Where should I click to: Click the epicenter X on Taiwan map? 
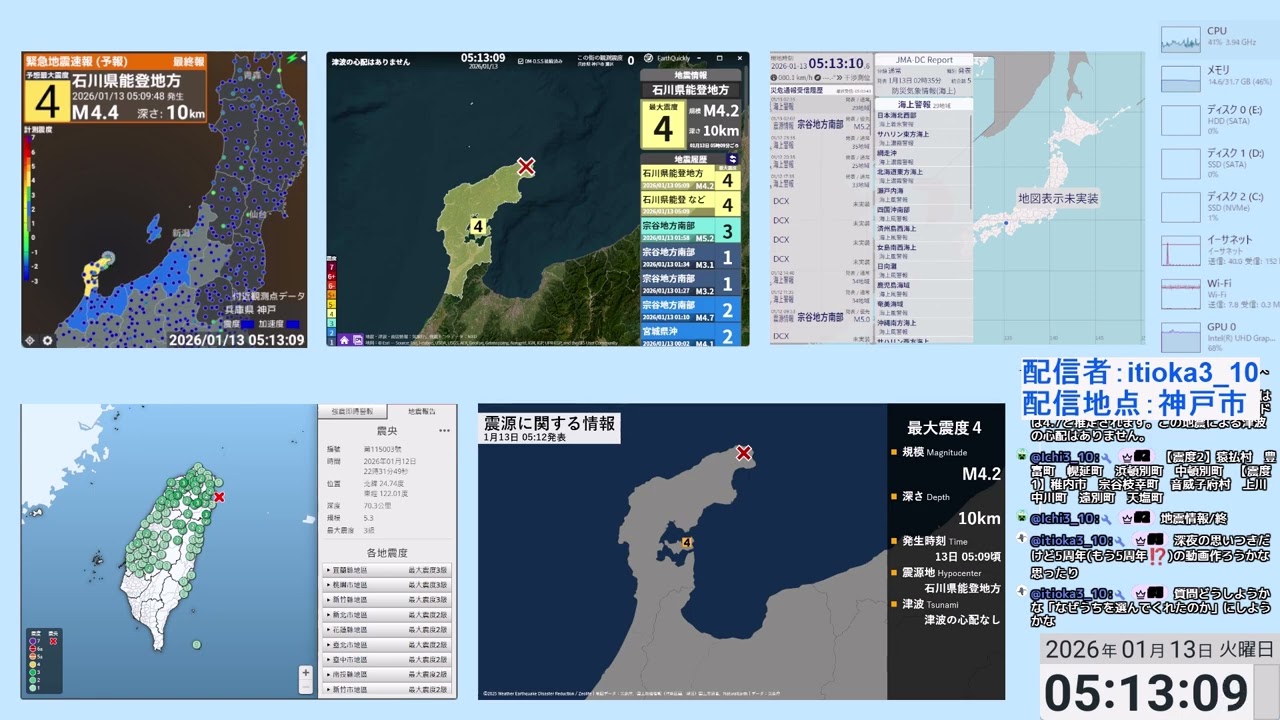[219, 496]
